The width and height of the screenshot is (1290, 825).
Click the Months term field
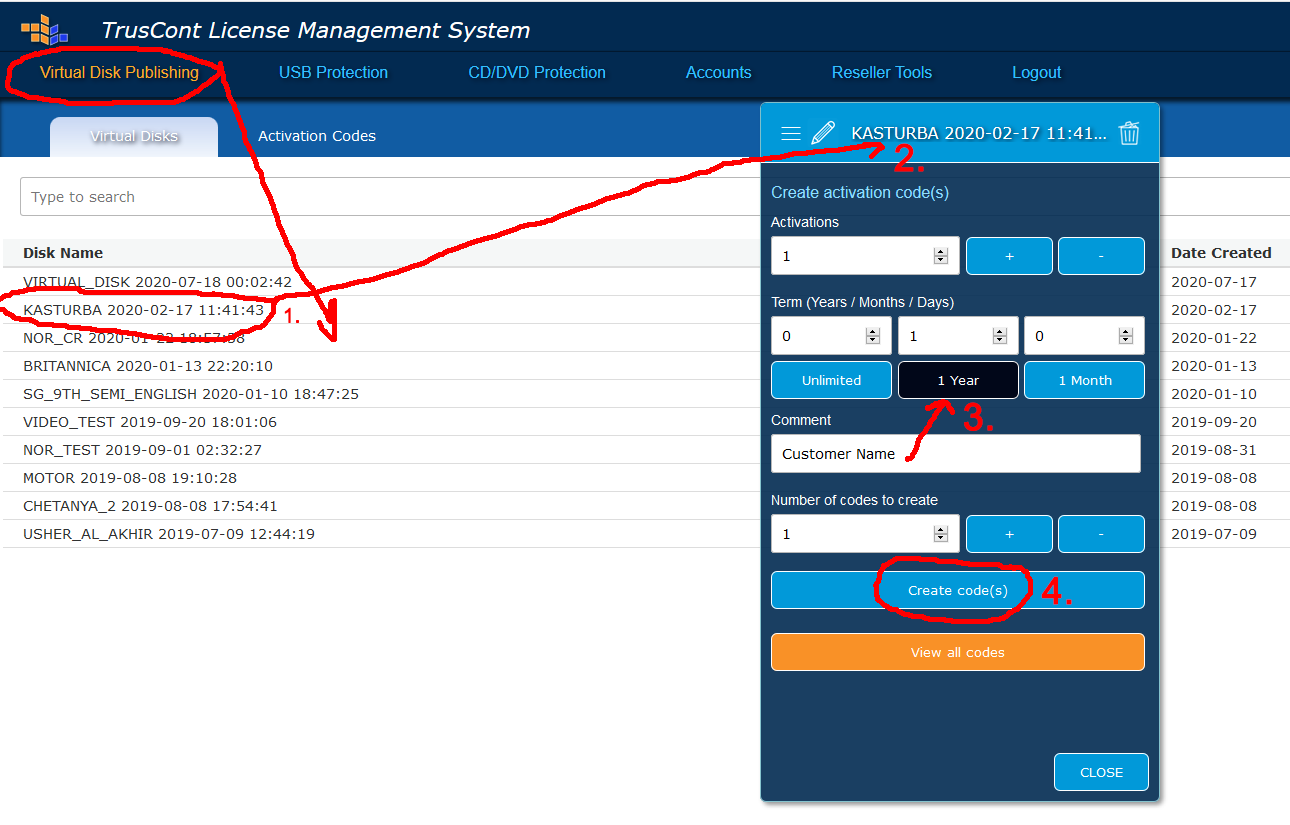[x=958, y=336]
